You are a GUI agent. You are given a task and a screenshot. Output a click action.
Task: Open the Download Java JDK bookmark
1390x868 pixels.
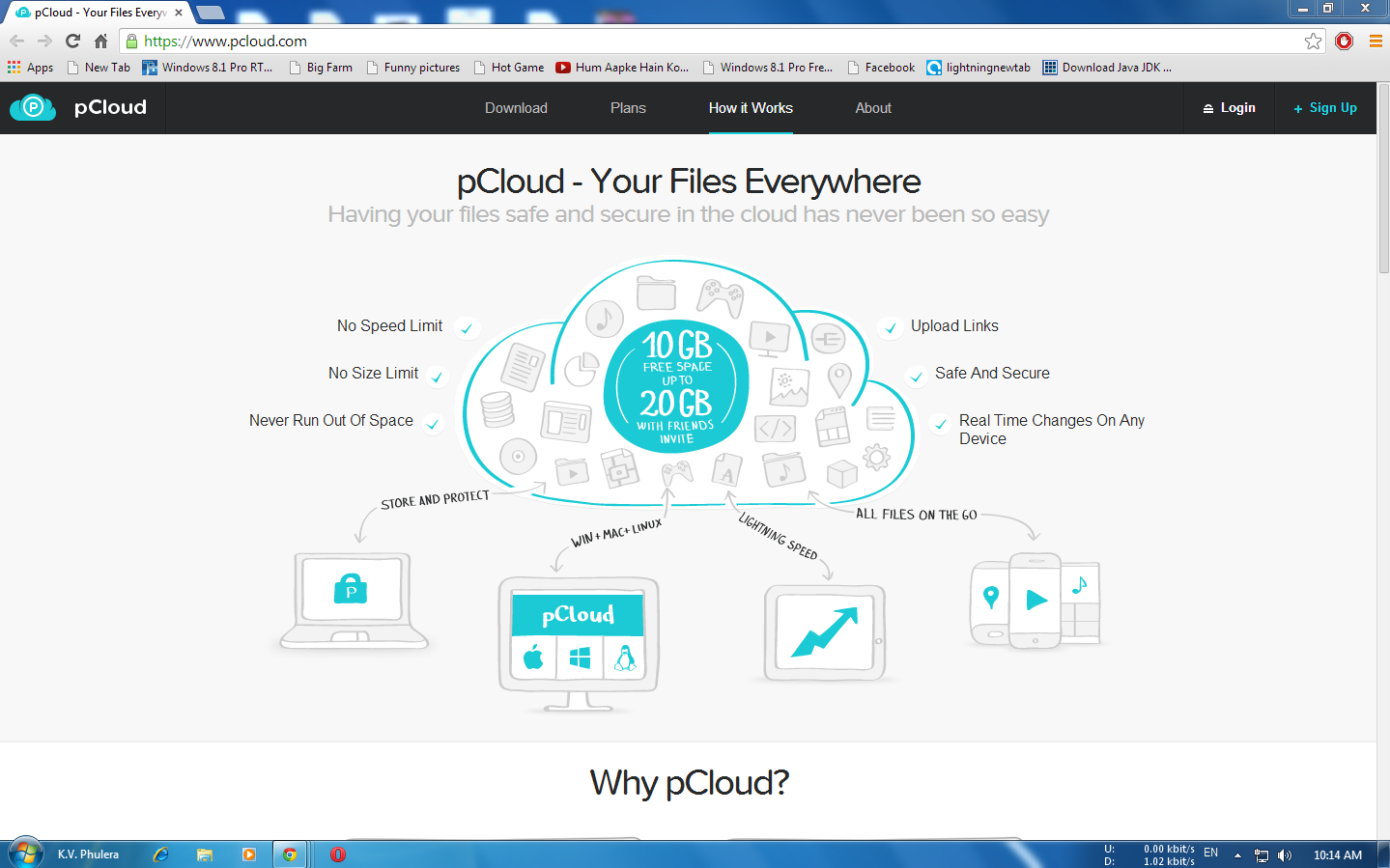click(1107, 68)
